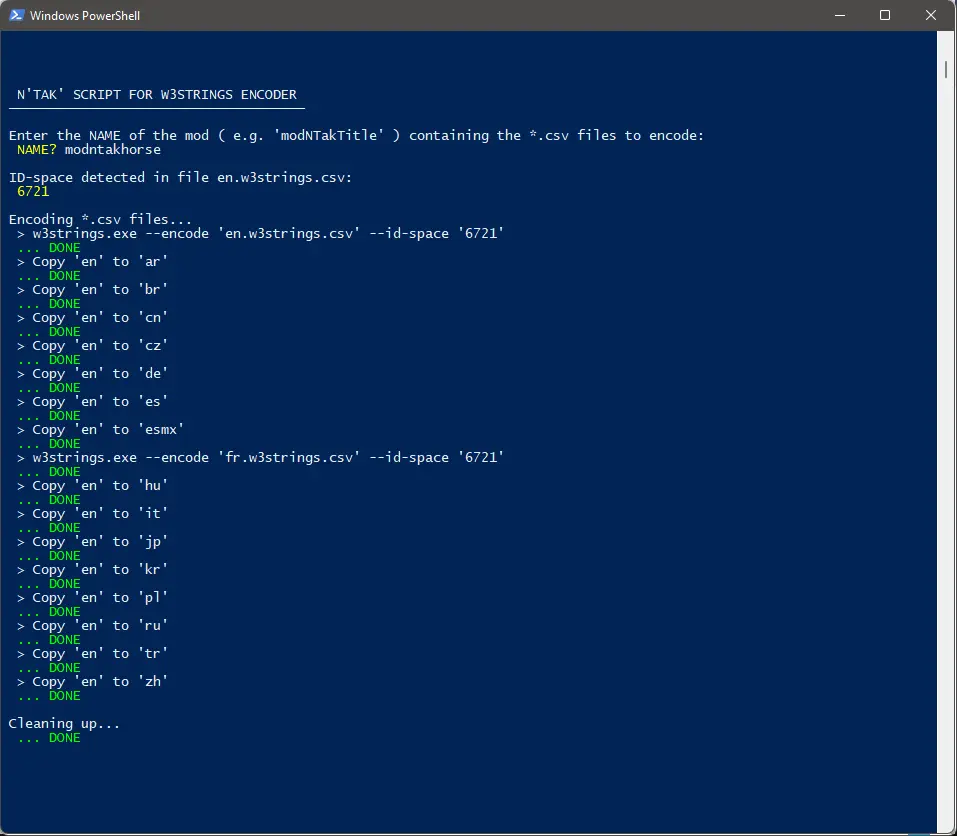Click the 'Cleaning up...' text
Screen dimensions: 957x836
tap(64, 724)
